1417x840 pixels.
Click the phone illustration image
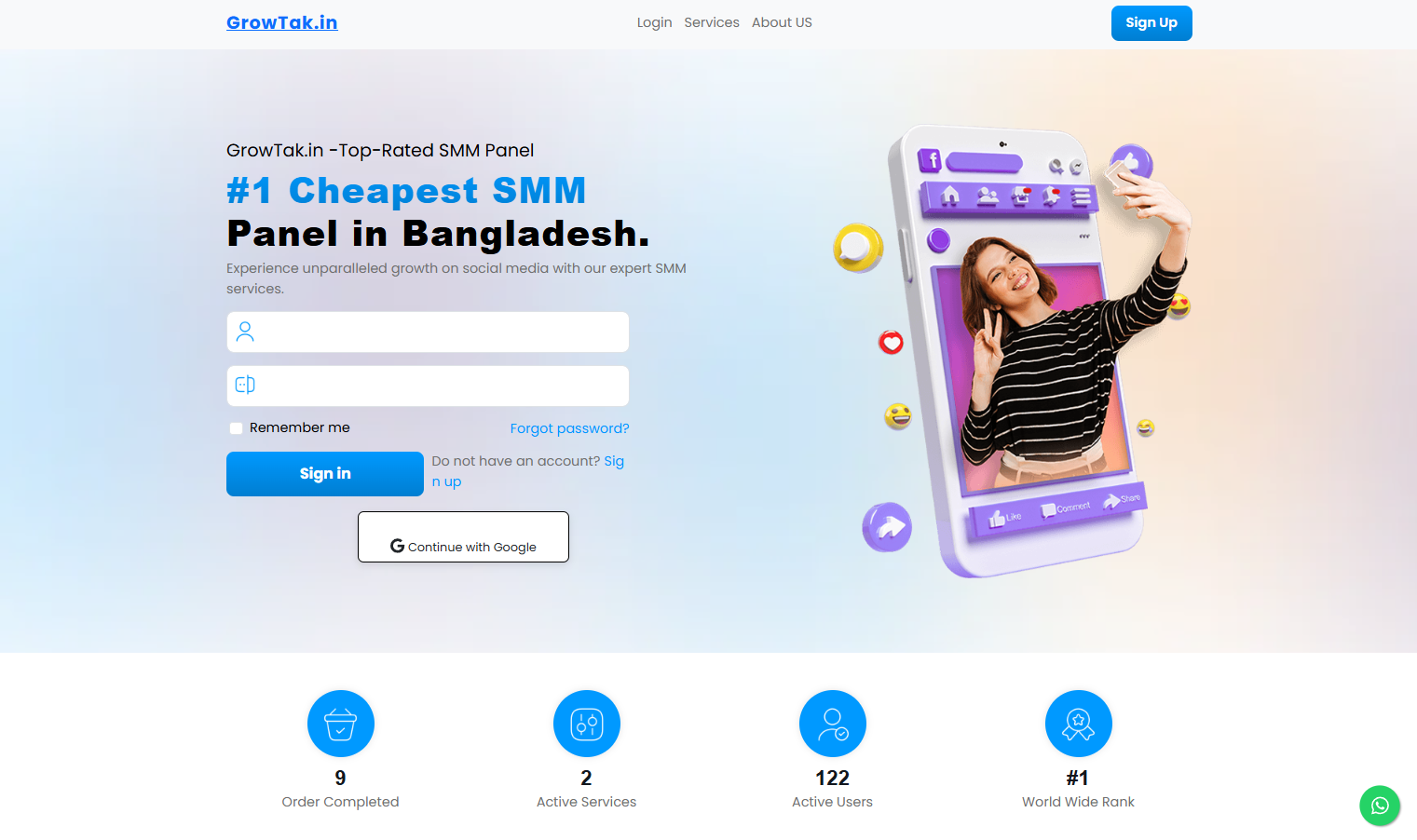click(x=1013, y=350)
